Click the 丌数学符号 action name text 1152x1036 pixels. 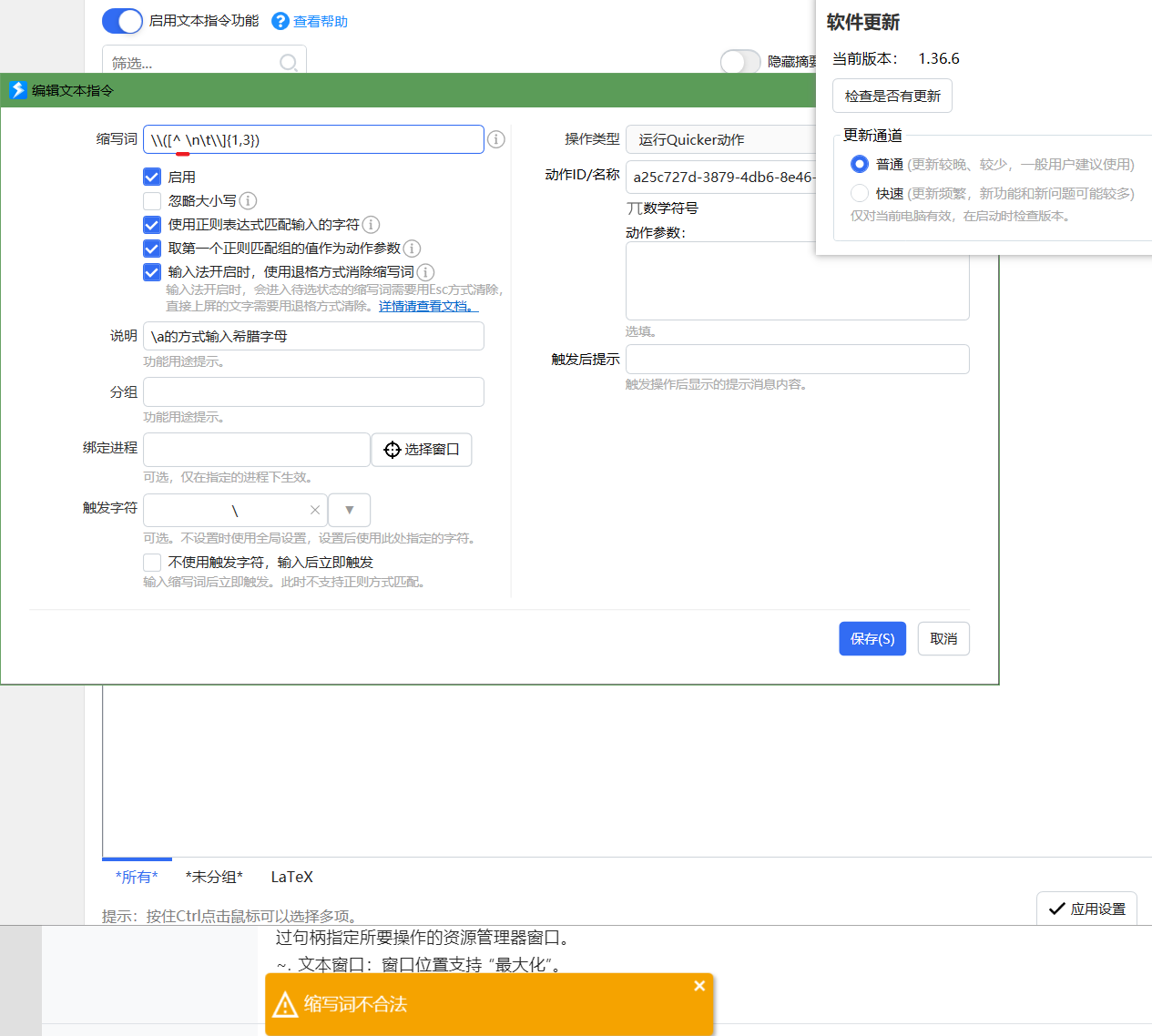point(662,208)
